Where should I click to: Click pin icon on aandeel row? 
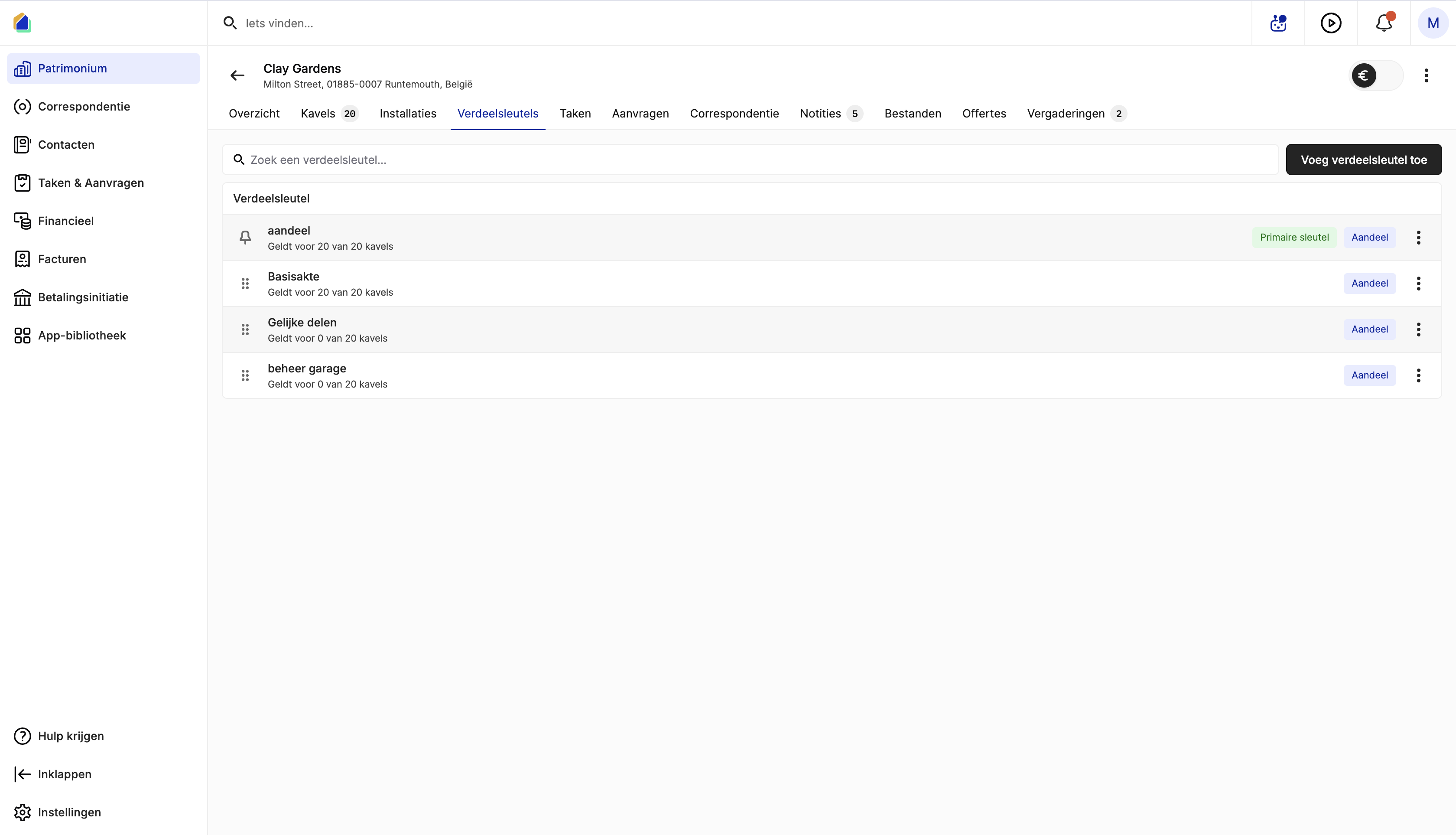click(245, 238)
